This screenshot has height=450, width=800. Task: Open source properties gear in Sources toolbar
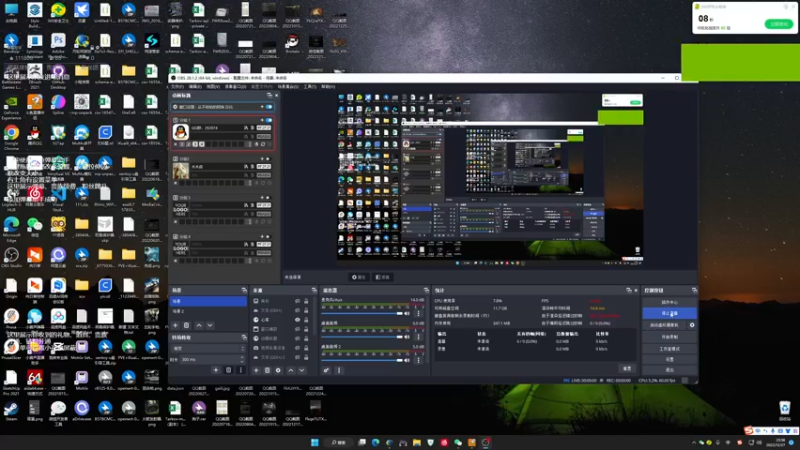tap(278, 370)
